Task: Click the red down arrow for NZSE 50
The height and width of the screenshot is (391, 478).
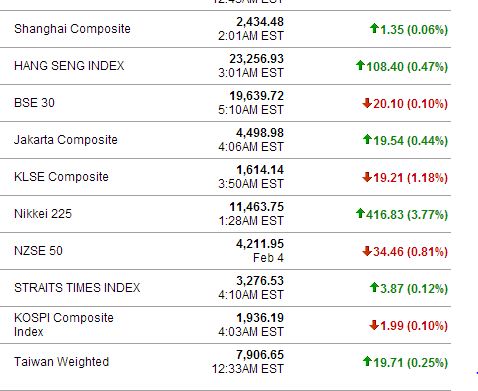Action: pyautogui.click(x=367, y=251)
